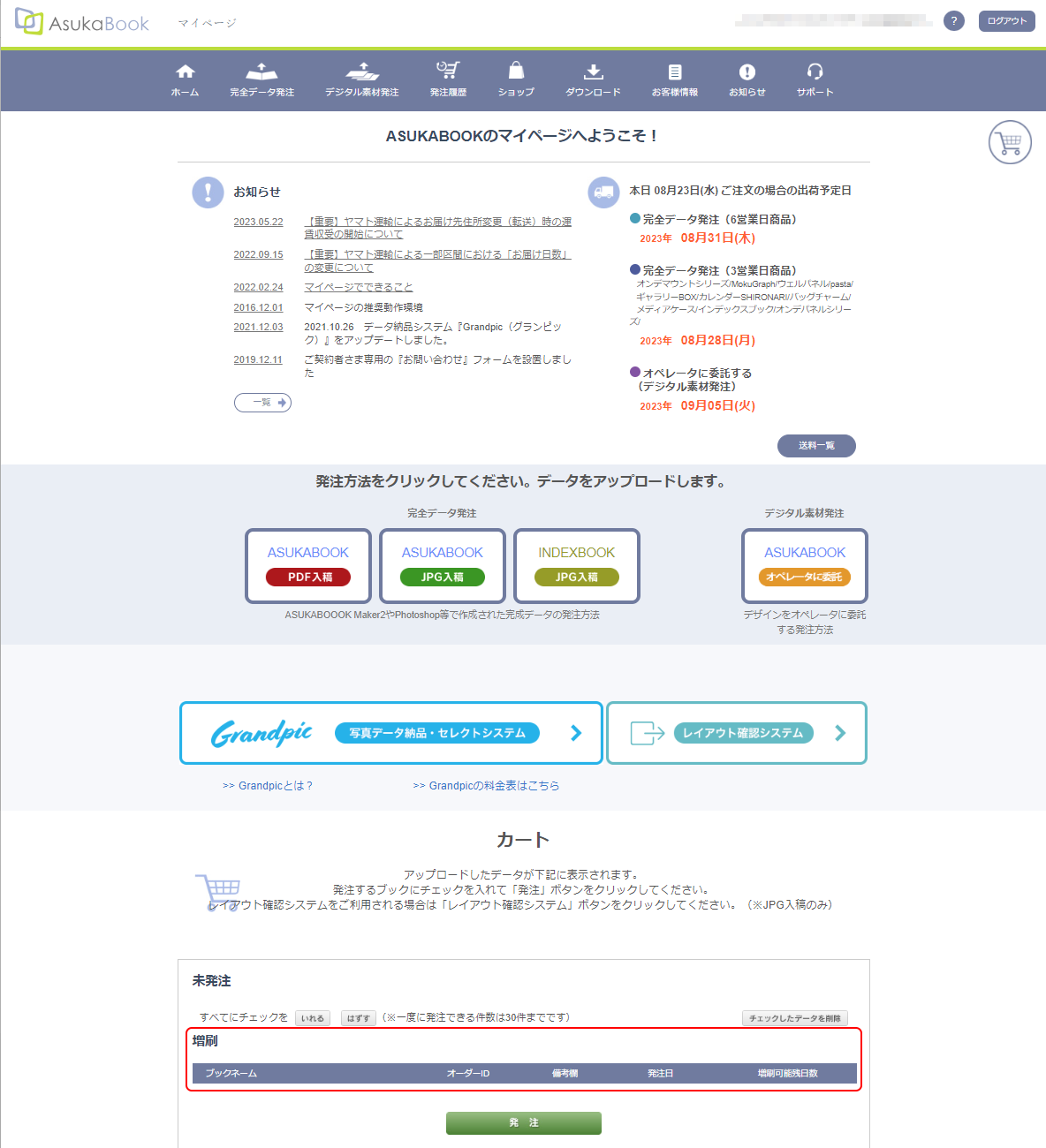Click Grandpic アップデート notice text

pos(433,333)
